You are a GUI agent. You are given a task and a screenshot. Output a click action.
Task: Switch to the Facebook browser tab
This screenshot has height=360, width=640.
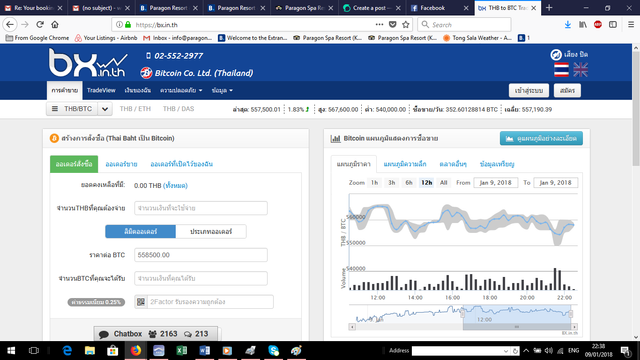coord(440,8)
